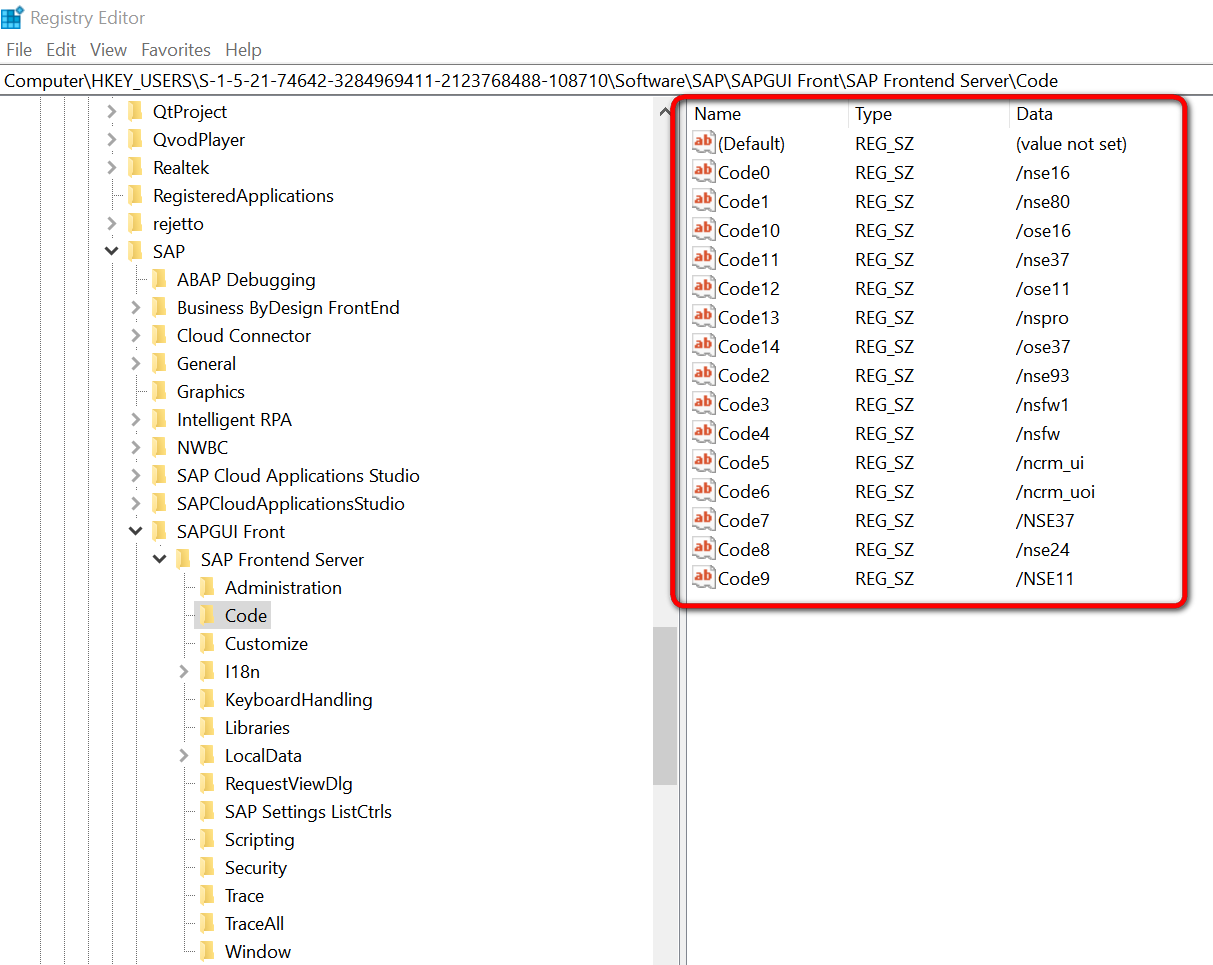
Task: Click the Code9 string value icon
Action: point(704,578)
